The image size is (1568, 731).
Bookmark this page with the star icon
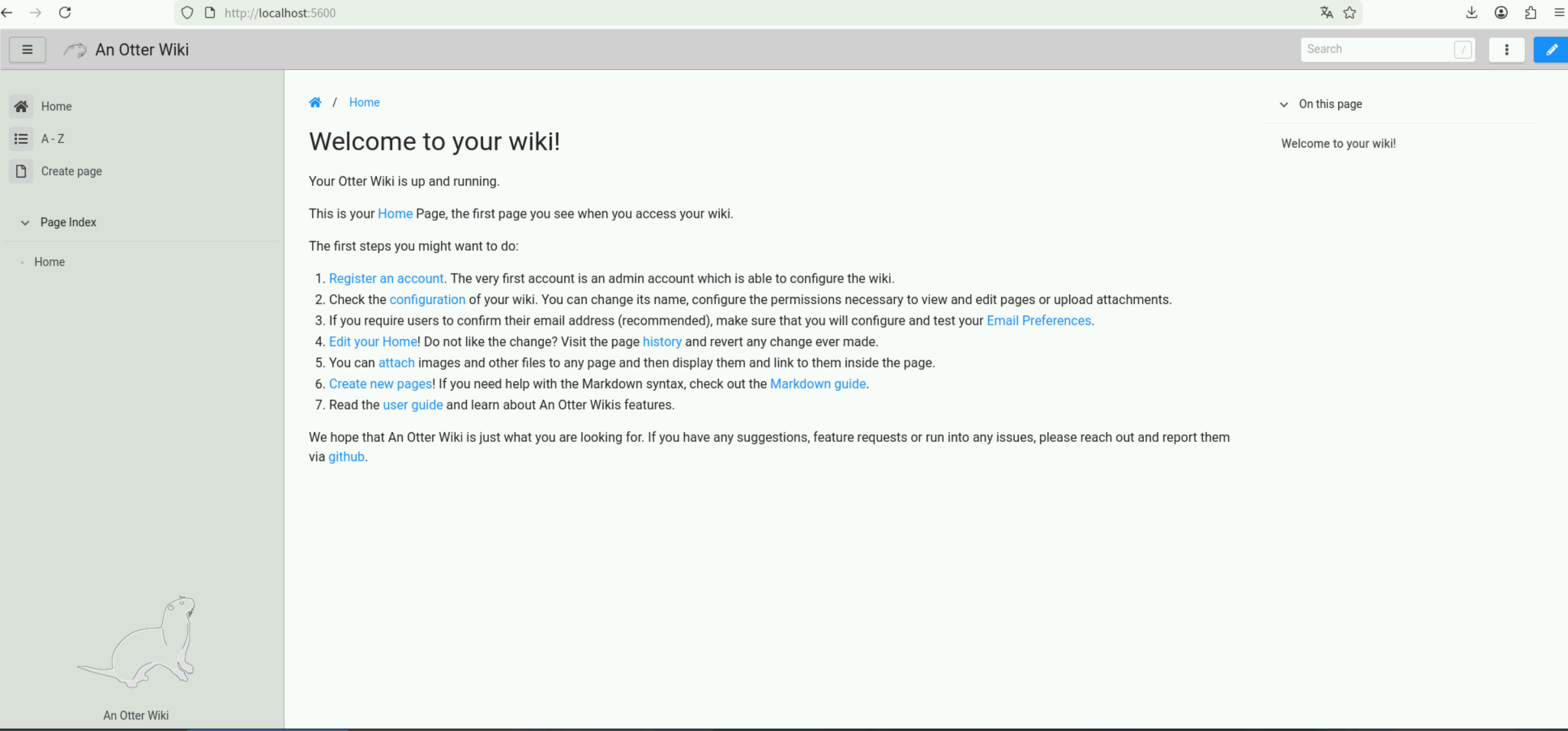pos(1350,12)
